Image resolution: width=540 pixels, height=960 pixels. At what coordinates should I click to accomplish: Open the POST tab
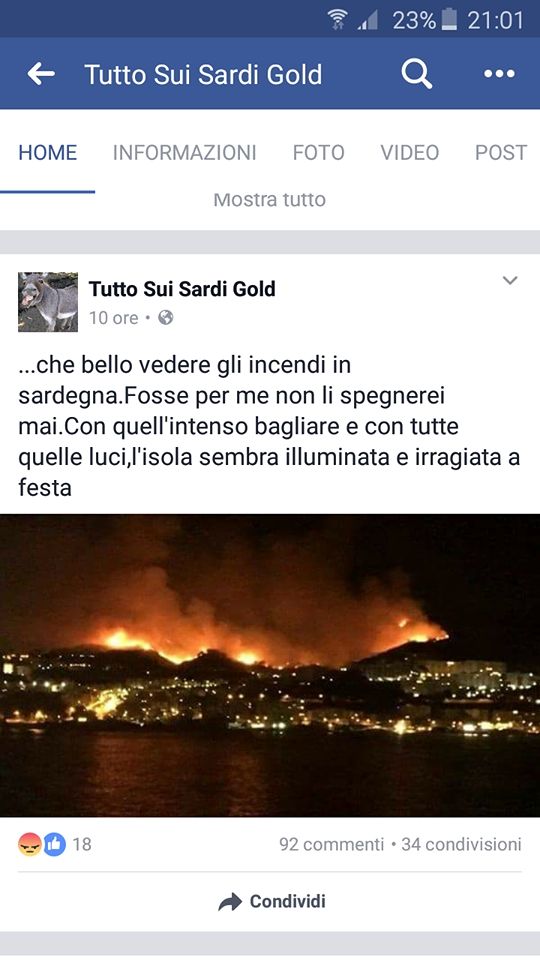coord(501,152)
